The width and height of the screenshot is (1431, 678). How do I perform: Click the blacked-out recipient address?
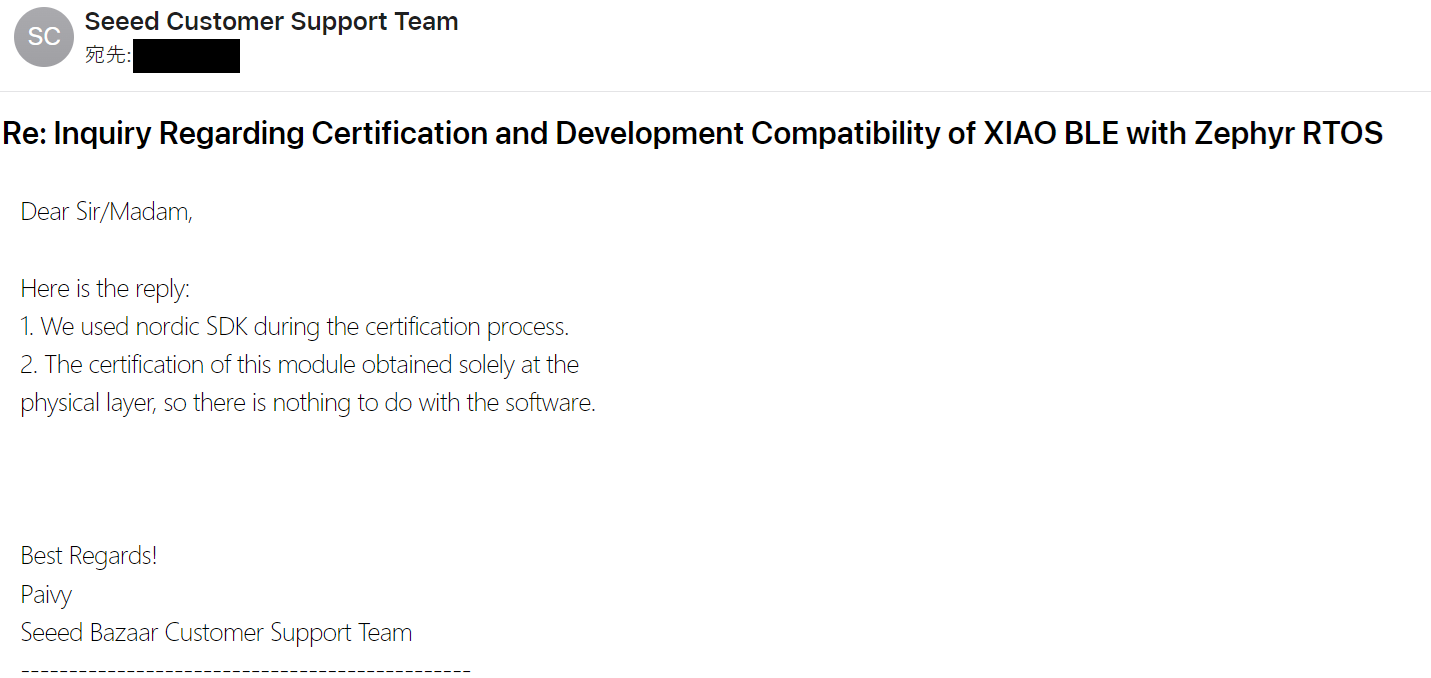(x=186, y=56)
